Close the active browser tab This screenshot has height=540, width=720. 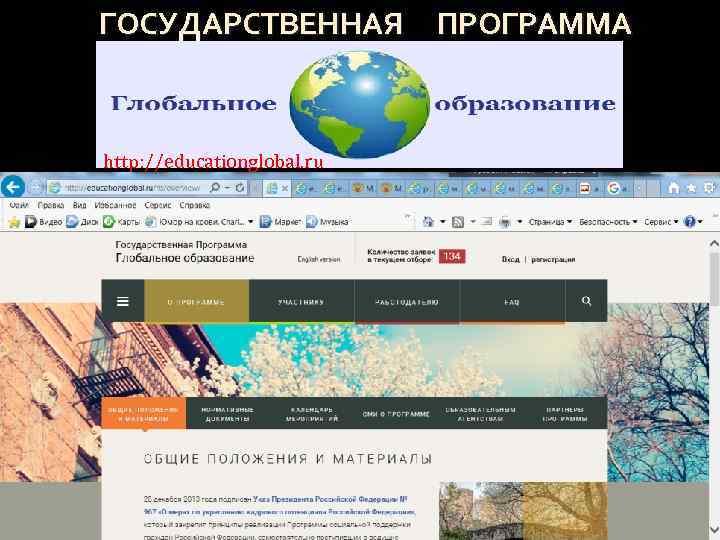point(285,188)
